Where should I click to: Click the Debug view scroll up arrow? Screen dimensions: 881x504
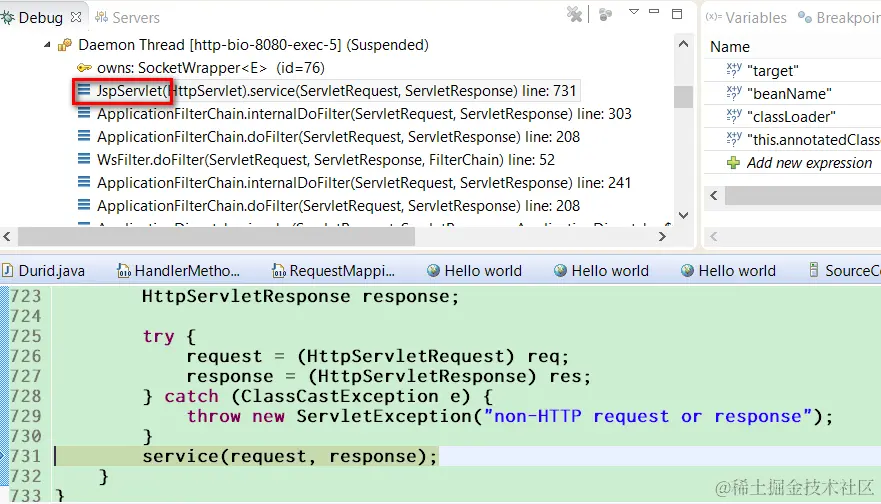pyautogui.click(x=683, y=44)
